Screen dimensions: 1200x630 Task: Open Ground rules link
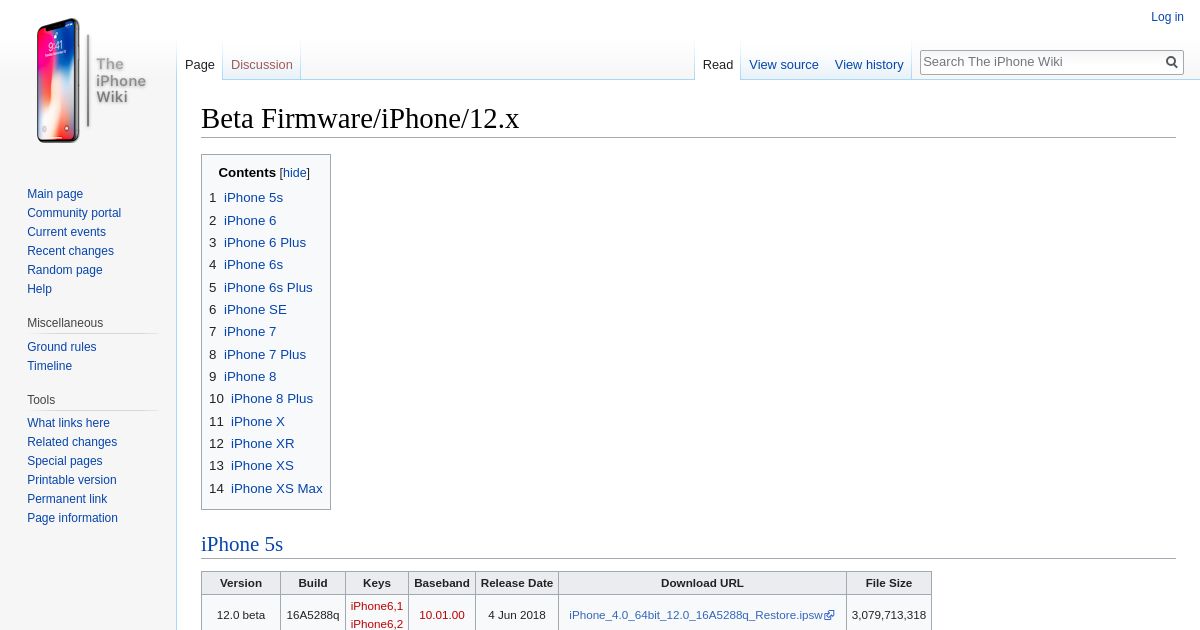(x=62, y=347)
